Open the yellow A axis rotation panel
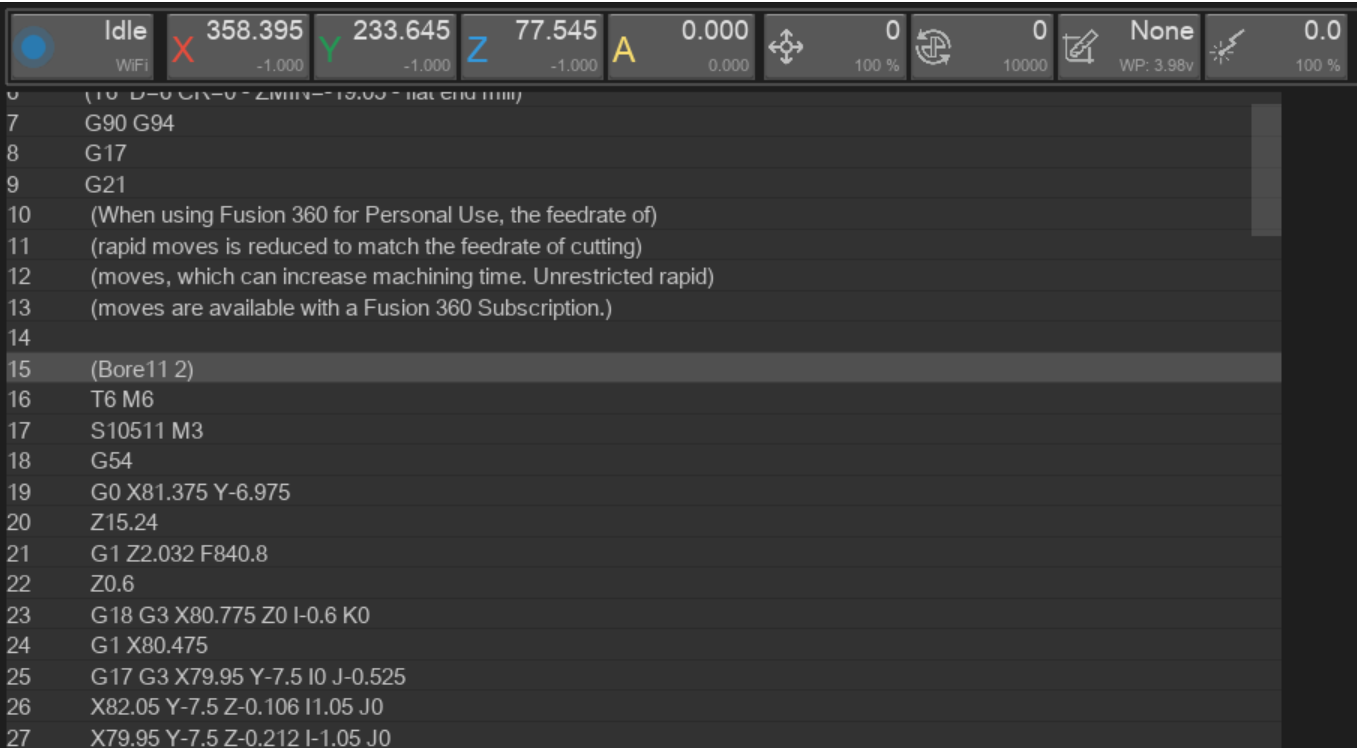Image resolution: width=1357 pixels, height=748 pixels. 681,47
